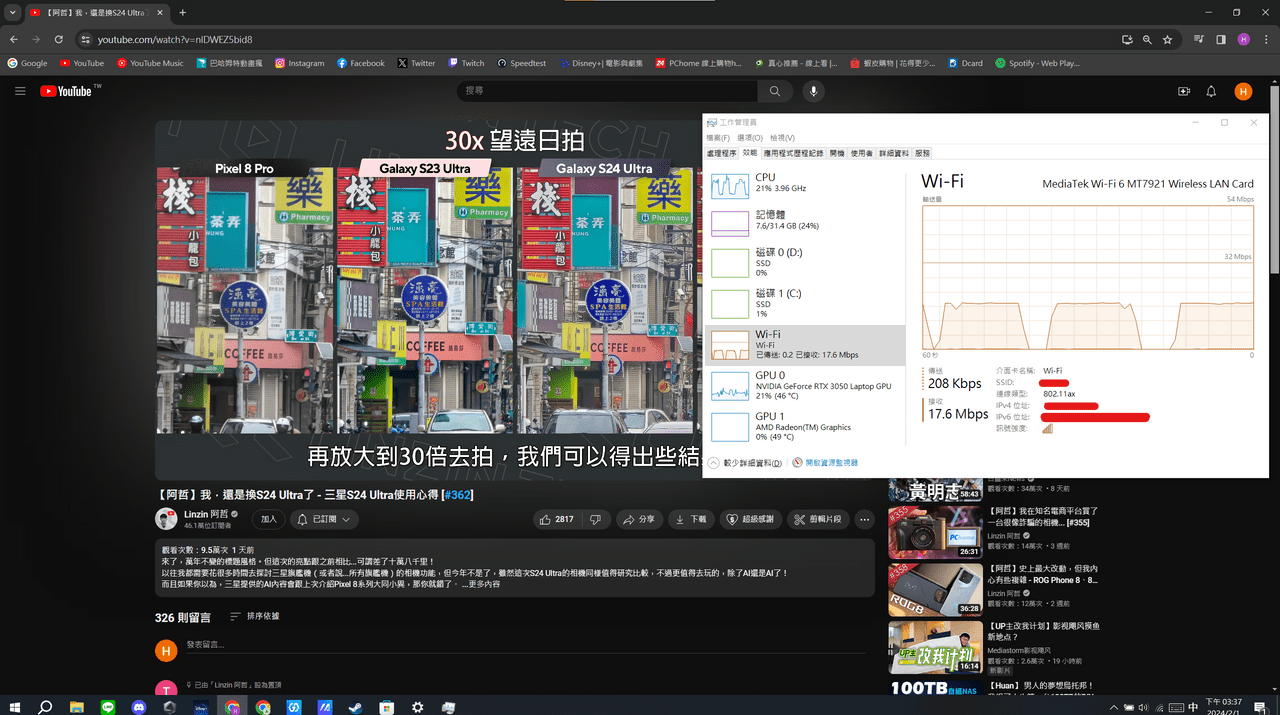Click the YouTube search magnifier button
Image resolution: width=1280 pixels, height=715 pixels.
pyautogui.click(x=774, y=91)
